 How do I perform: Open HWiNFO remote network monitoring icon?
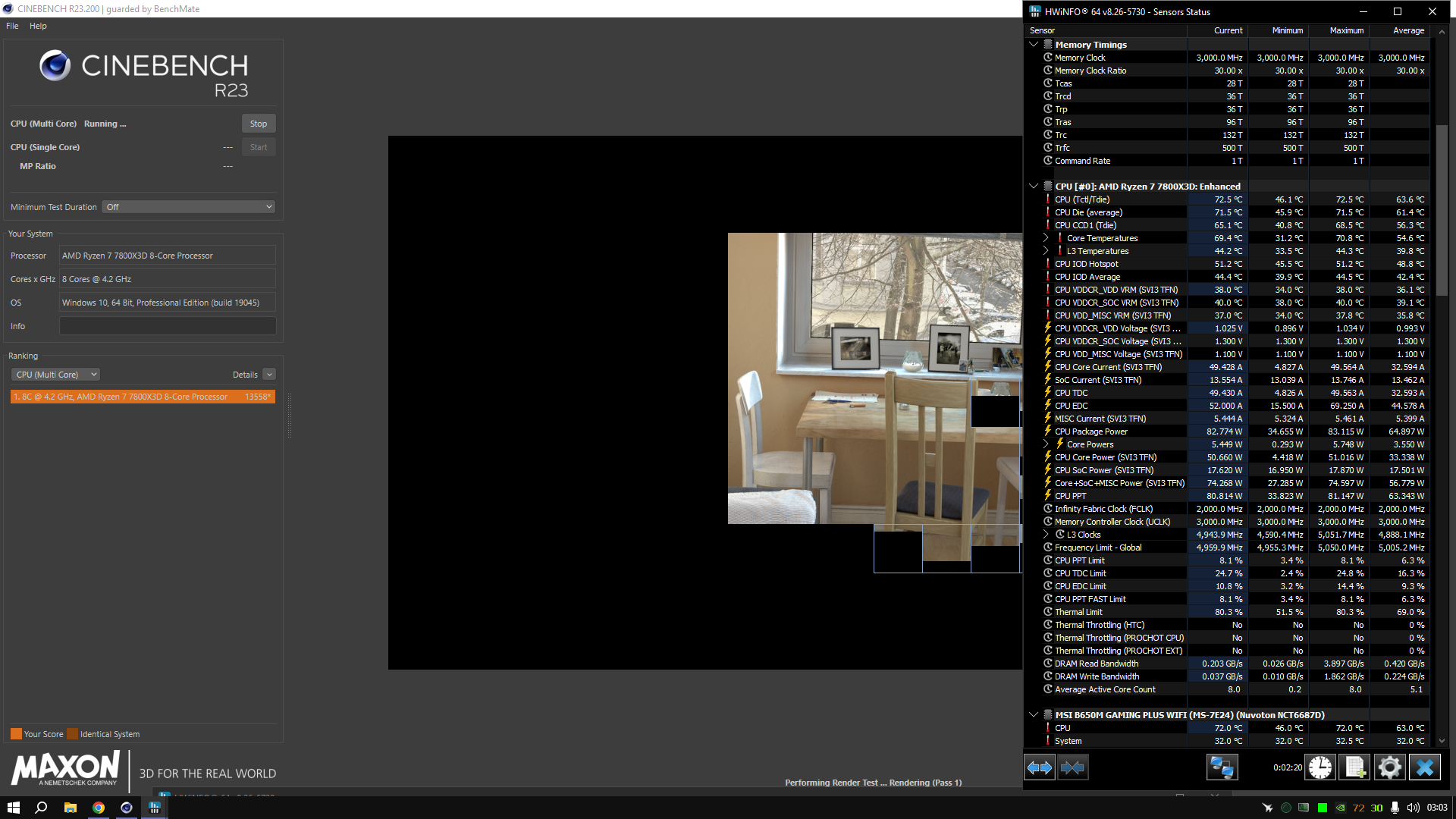[x=1222, y=767]
